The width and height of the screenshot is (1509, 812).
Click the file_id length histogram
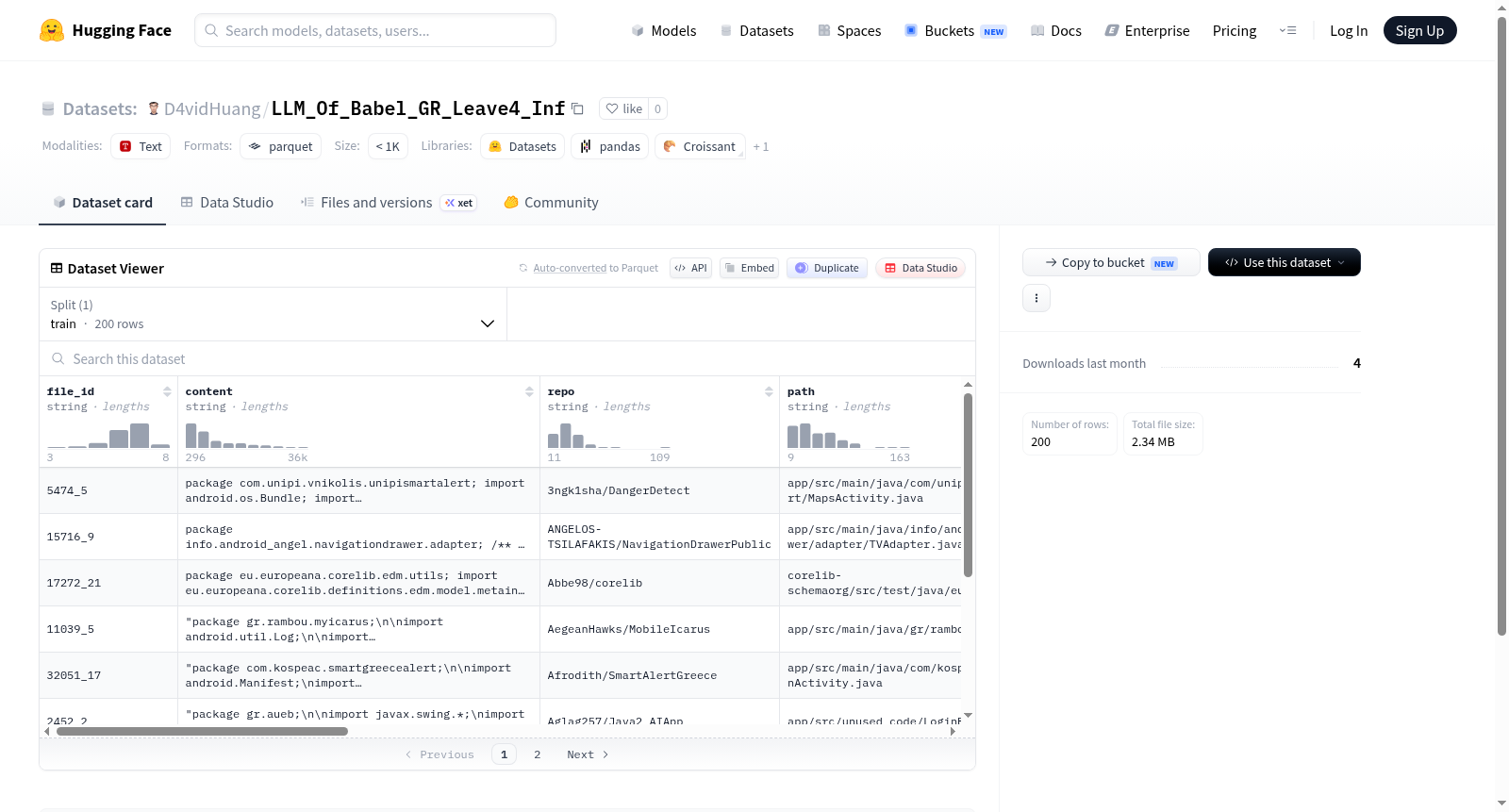(x=108, y=435)
